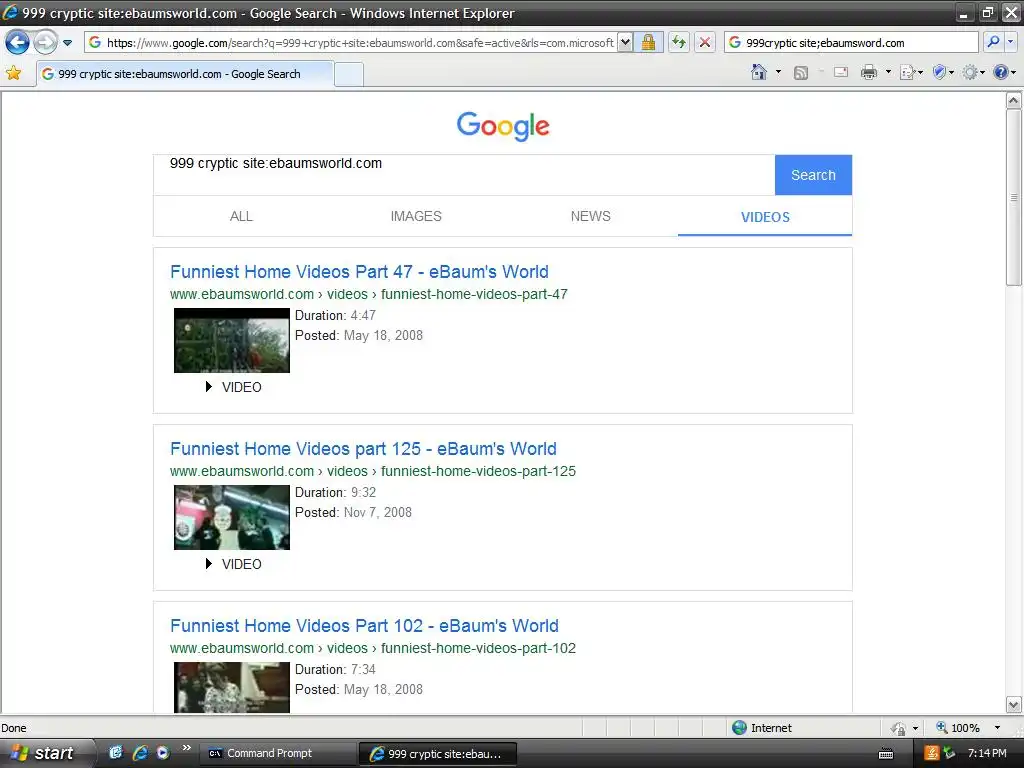The height and width of the screenshot is (768, 1024).
Task: Print the page with printer icon
Action: tap(869, 72)
